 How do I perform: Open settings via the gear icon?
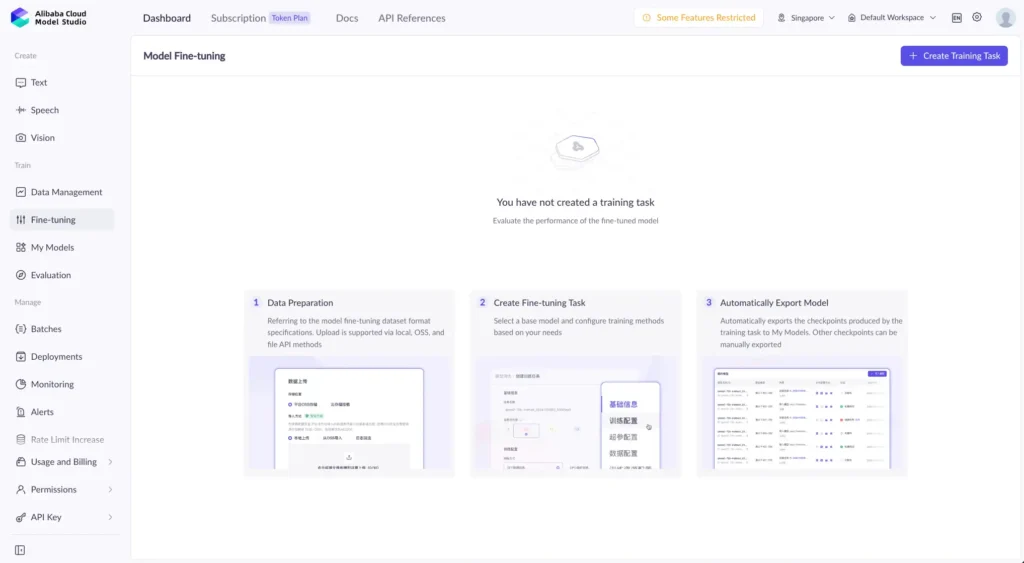(977, 18)
